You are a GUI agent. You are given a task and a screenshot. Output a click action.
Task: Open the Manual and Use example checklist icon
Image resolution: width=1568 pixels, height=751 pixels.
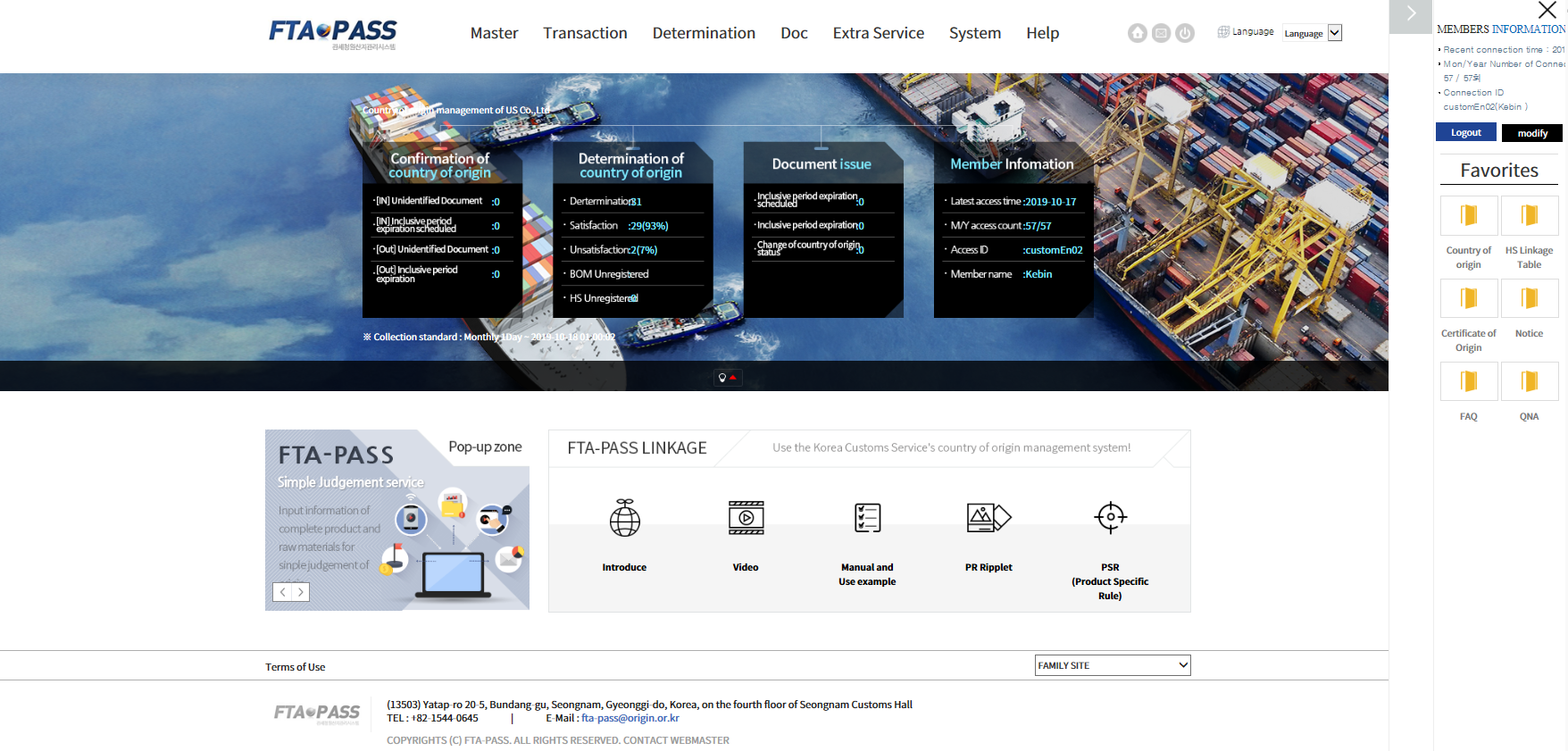pos(867,518)
